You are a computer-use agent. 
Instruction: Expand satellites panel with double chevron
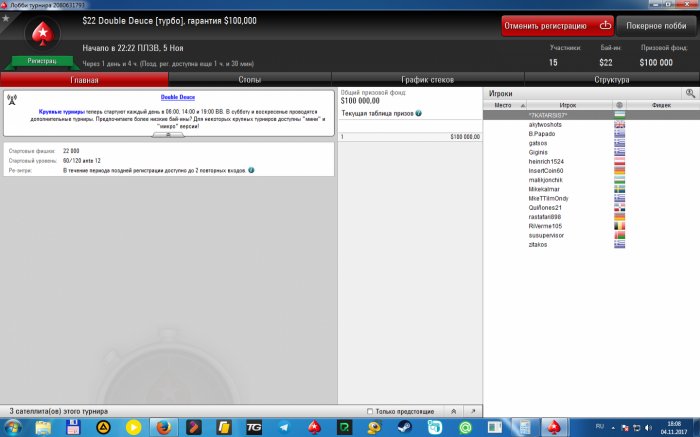point(454,411)
